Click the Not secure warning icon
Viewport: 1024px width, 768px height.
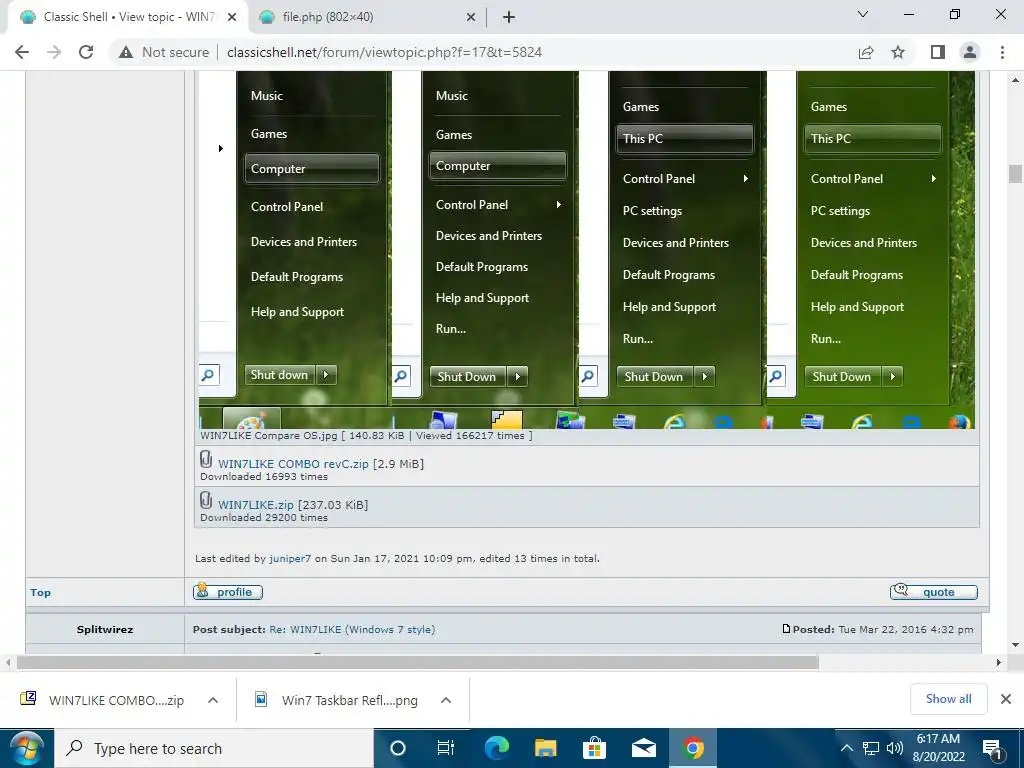(x=126, y=52)
